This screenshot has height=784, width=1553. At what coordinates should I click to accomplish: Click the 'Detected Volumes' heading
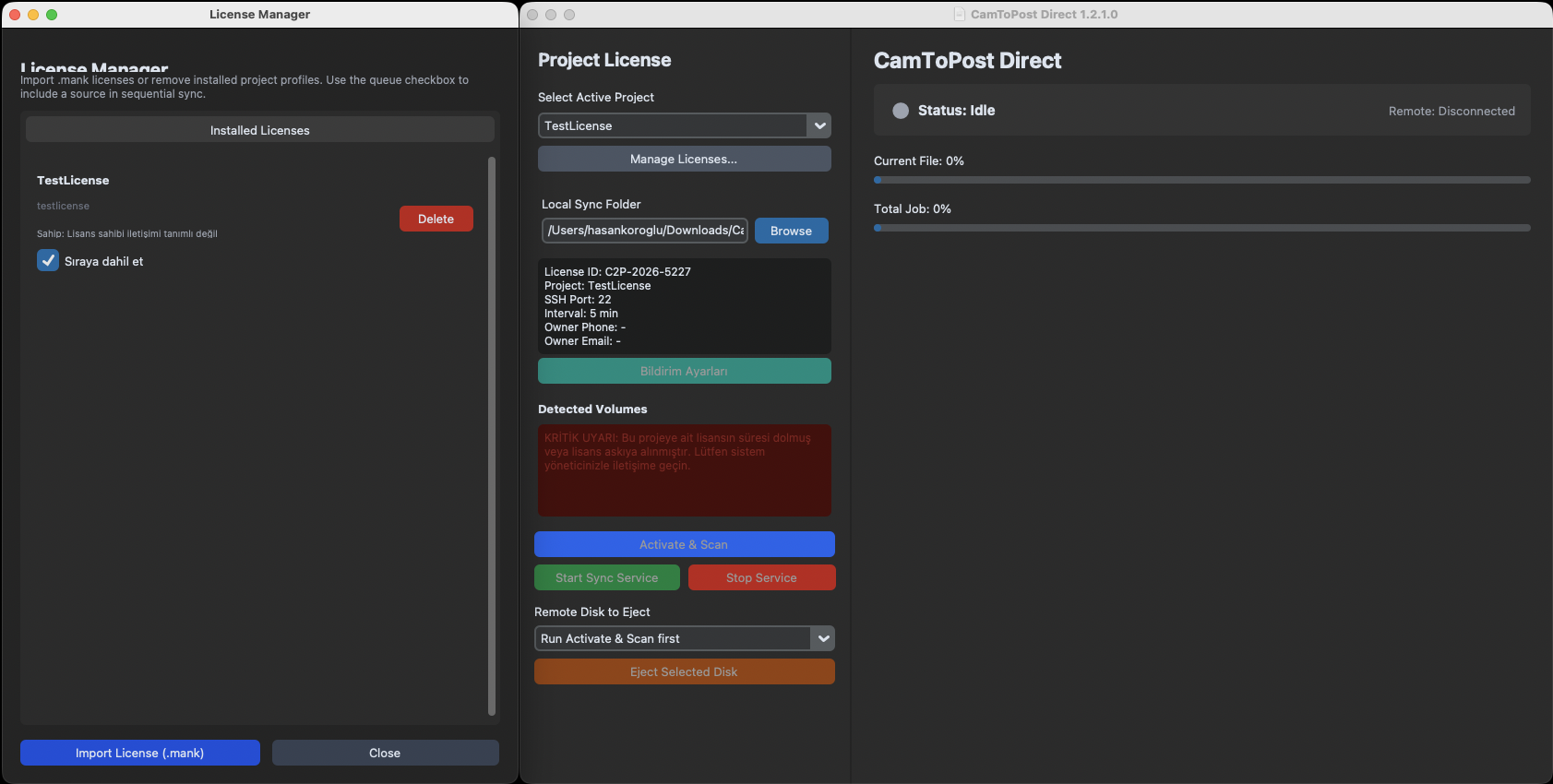click(592, 409)
